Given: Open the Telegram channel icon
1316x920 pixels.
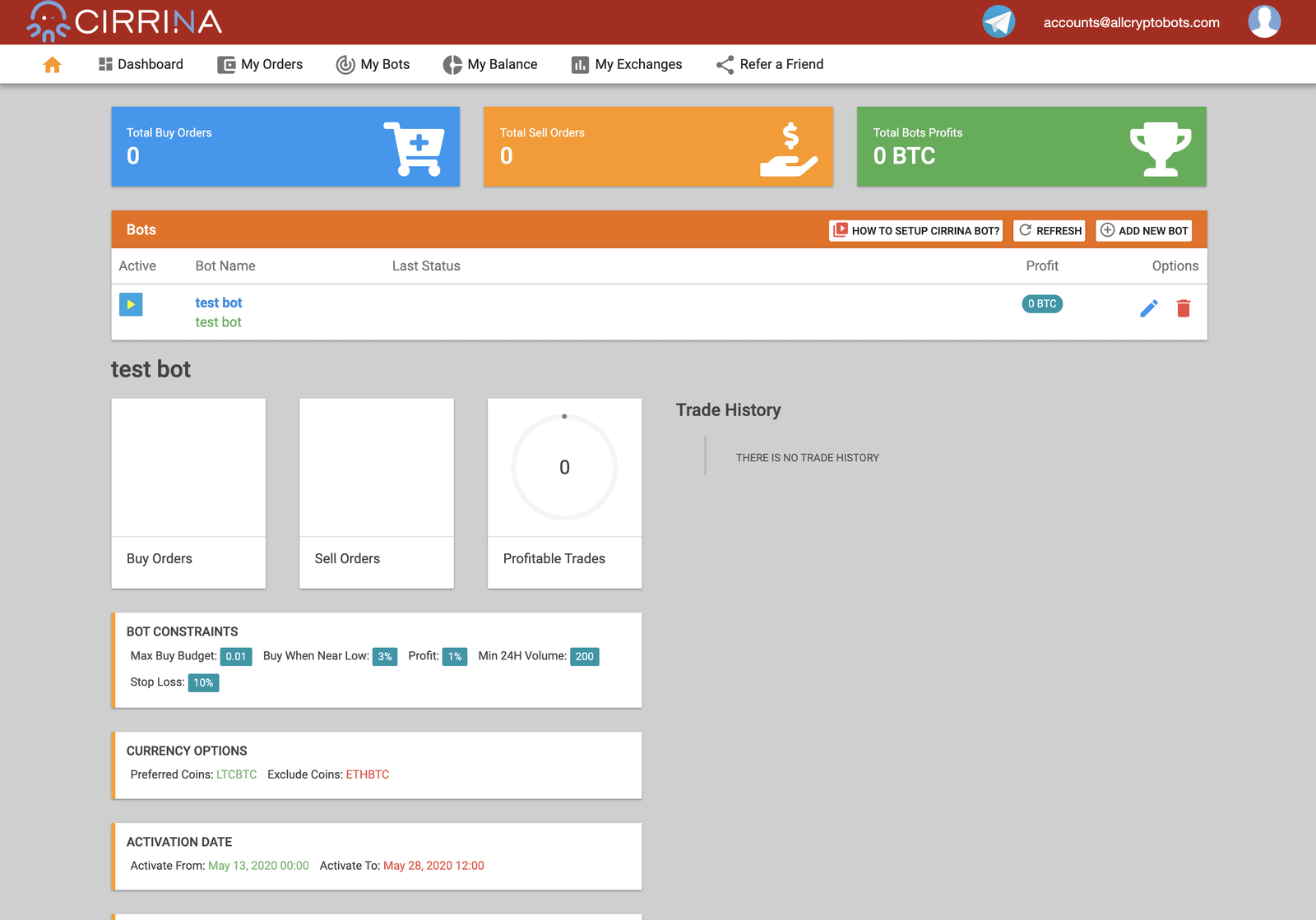Looking at the screenshot, I should (999, 21).
